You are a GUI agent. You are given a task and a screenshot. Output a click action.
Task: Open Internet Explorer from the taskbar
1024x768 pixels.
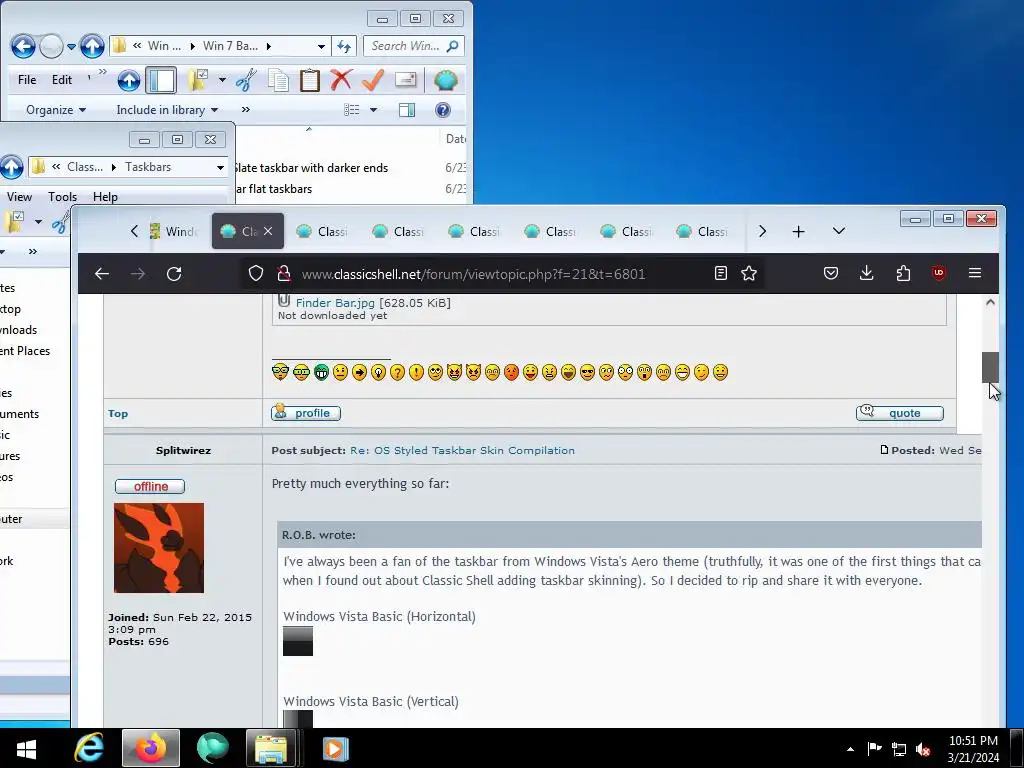[x=89, y=748]
